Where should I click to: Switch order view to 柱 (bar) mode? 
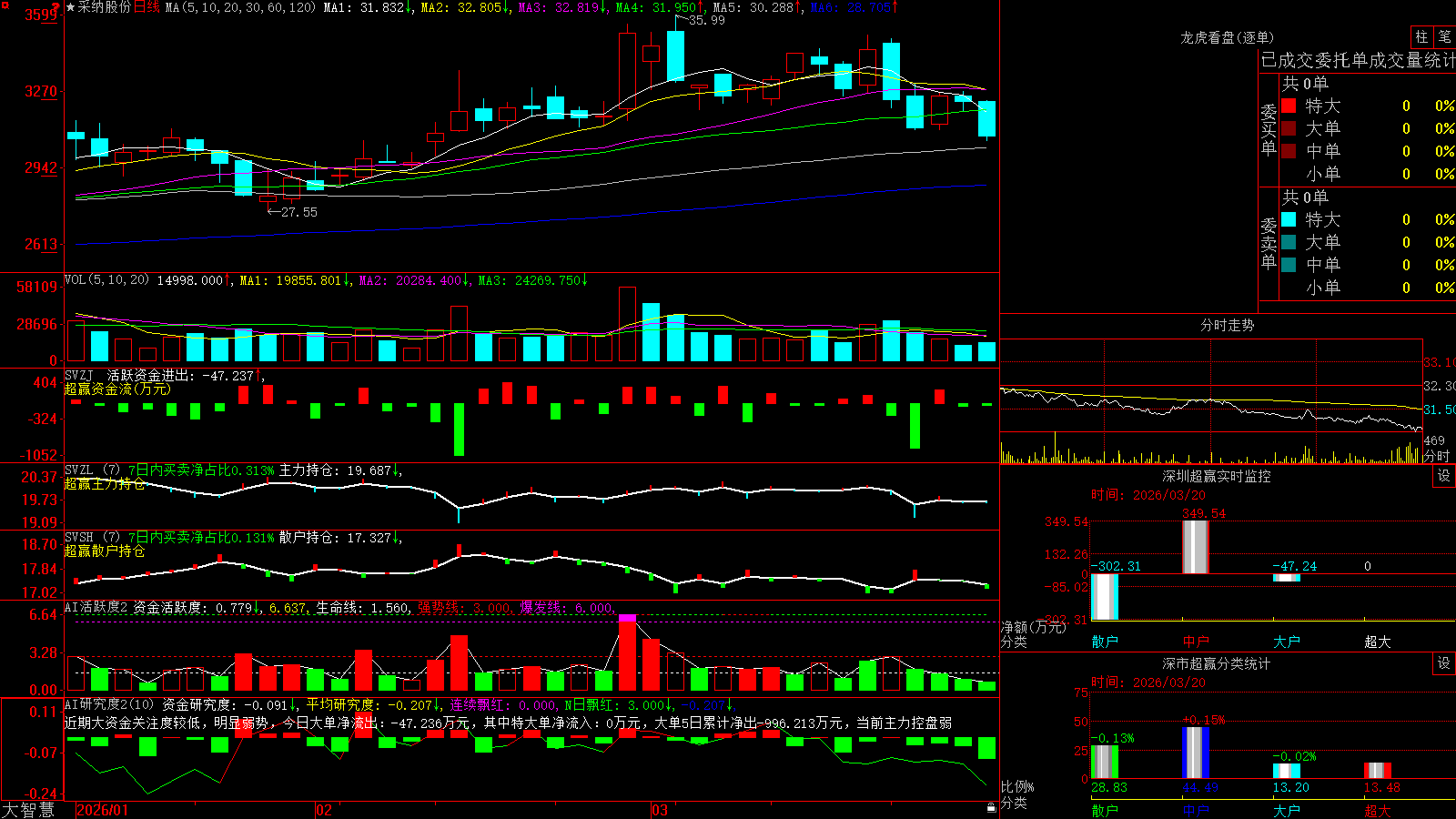pyautogui.click(x=1421, y=36)
